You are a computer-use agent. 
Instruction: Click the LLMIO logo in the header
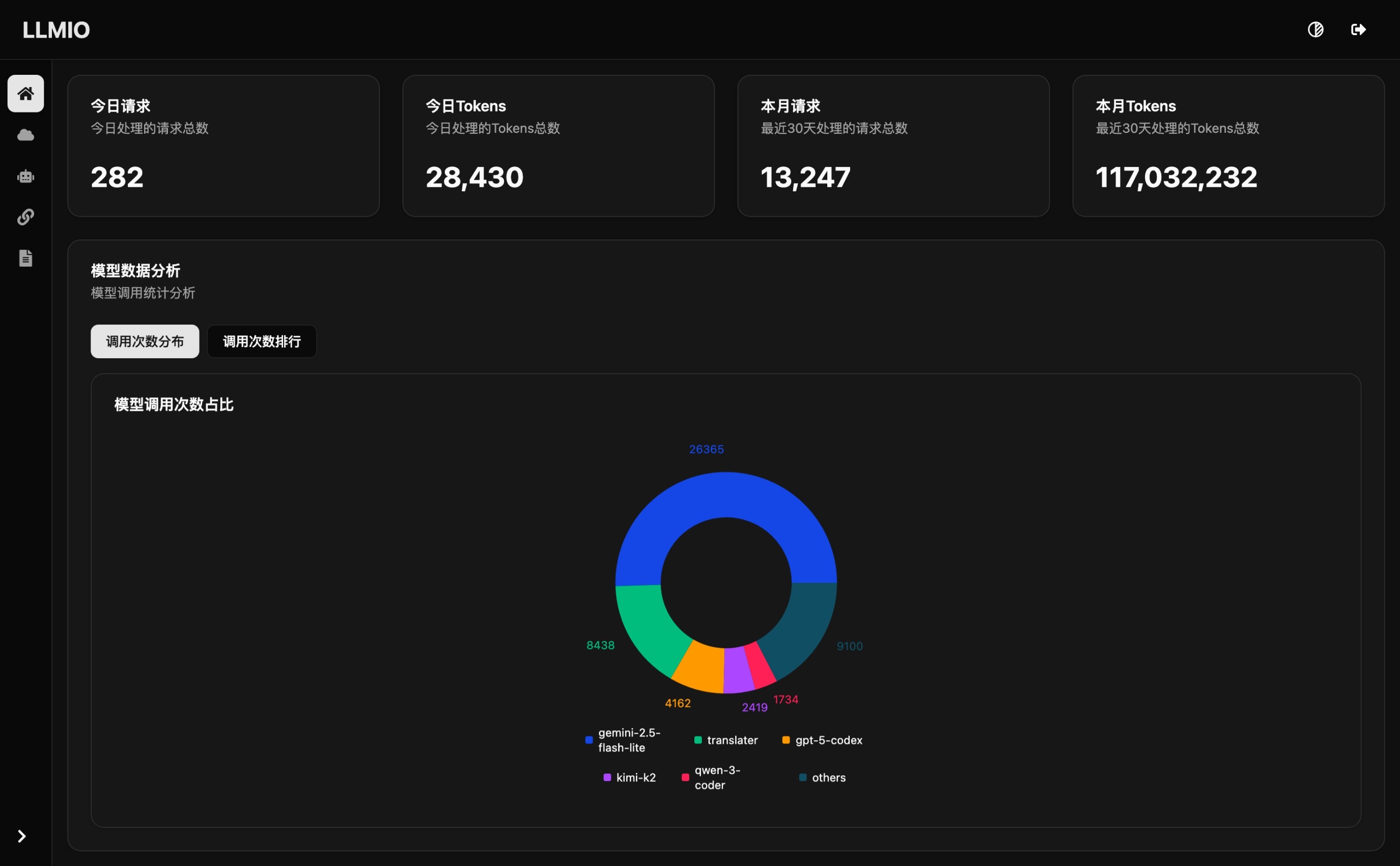[x=55, y=29]
